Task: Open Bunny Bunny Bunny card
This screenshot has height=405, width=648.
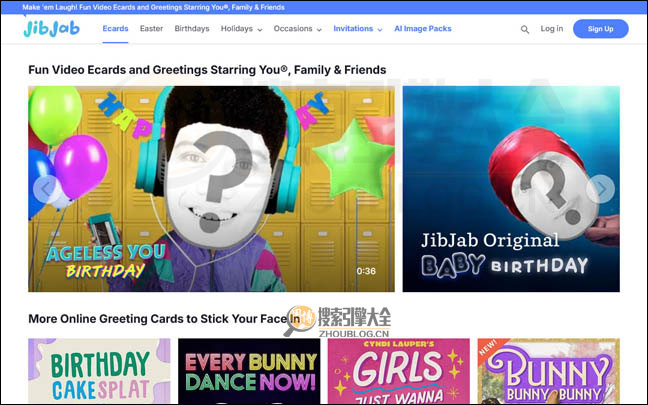Action: [x=549, y=371]
